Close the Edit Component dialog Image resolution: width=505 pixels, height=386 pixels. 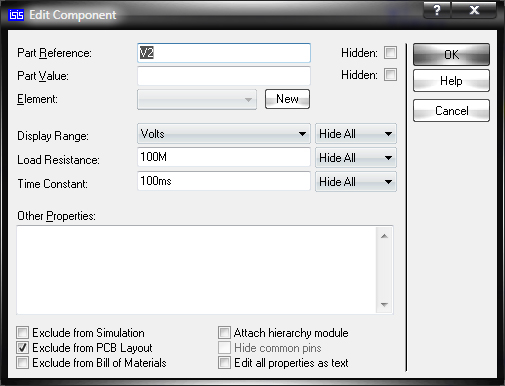(474, 10)
